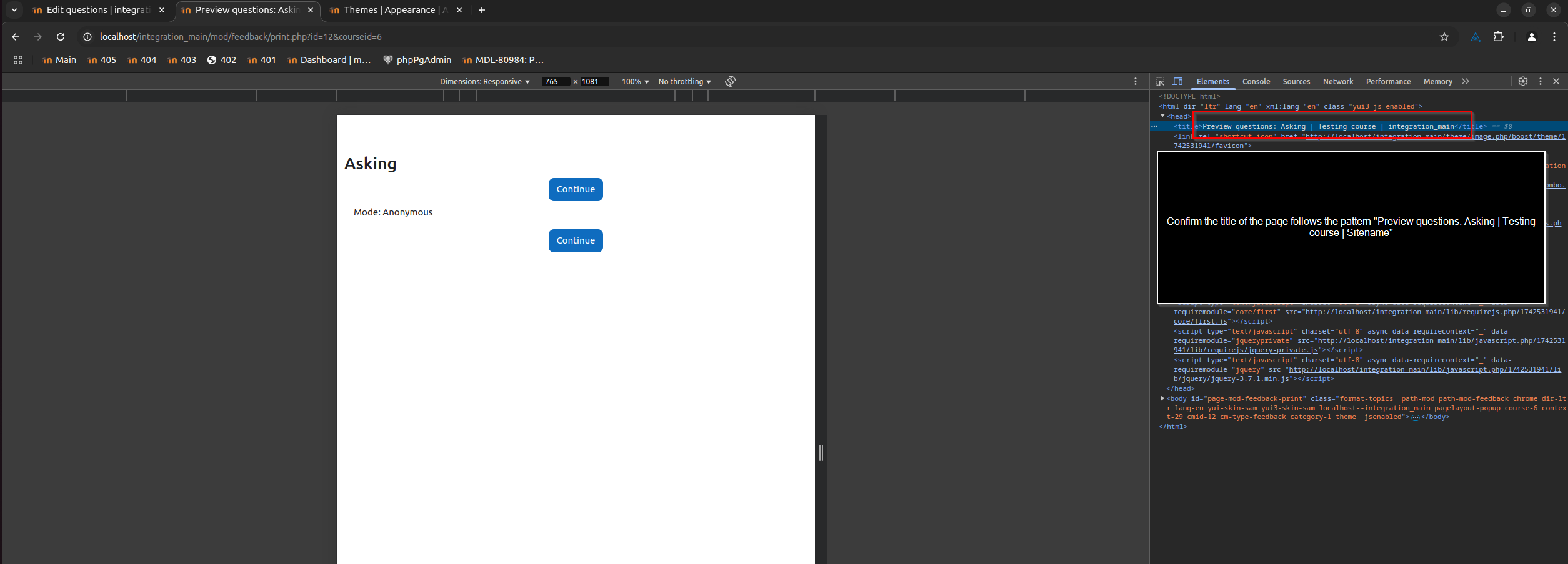1568x564 pixels.
Task: Select the Elements DevTools tab
Action: pyautogui.click(x=1212, y=82)
